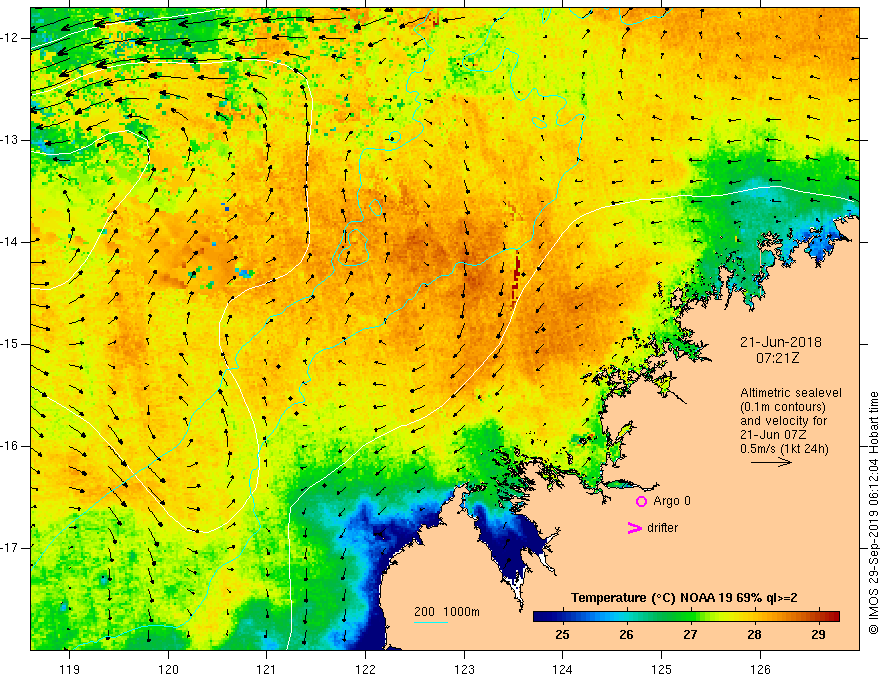This screenshot has width=880, height=680.
Task: Click the colour bar value 26
Action: 626,635
